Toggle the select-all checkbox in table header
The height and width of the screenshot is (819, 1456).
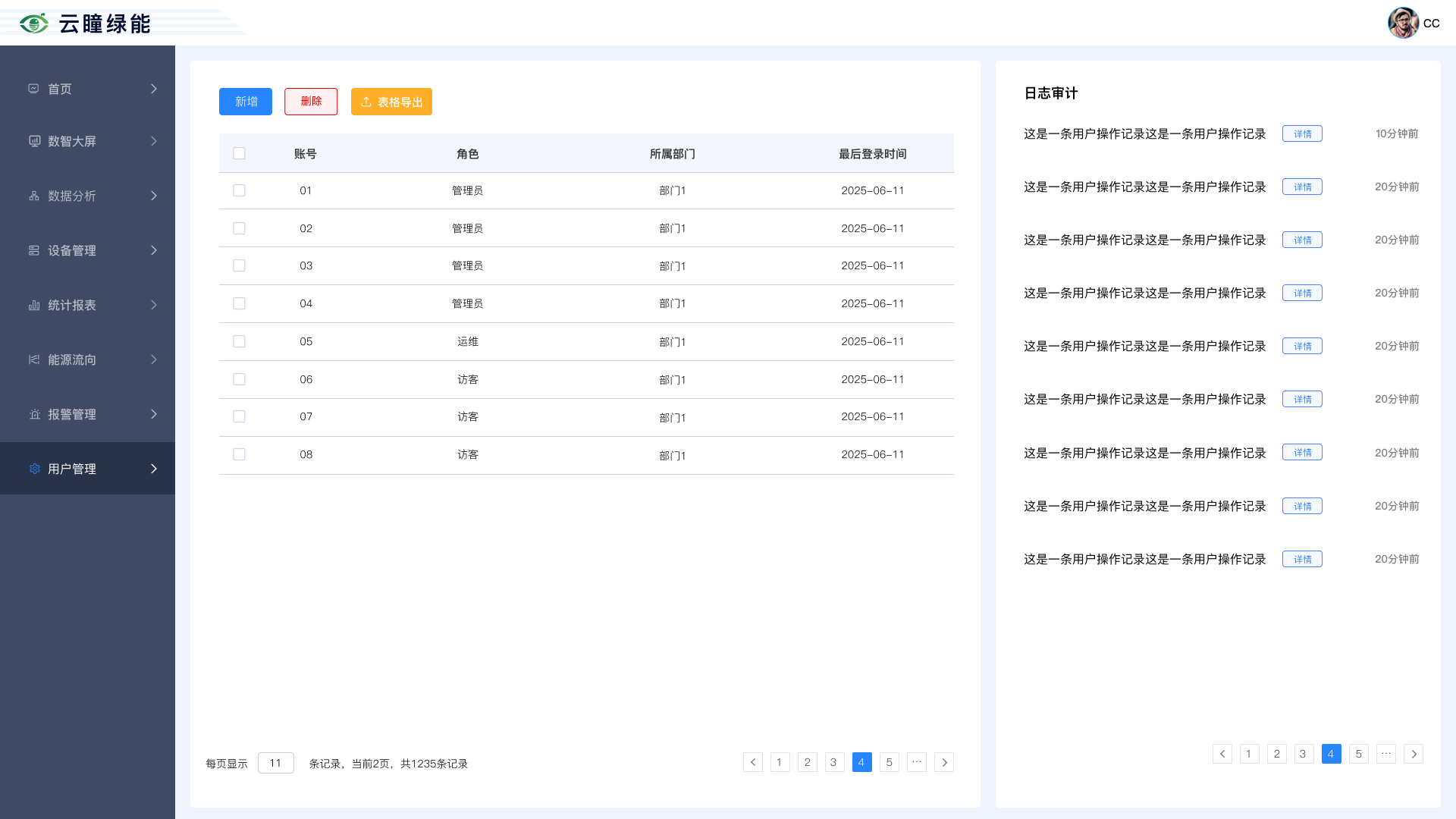[239, 153]
